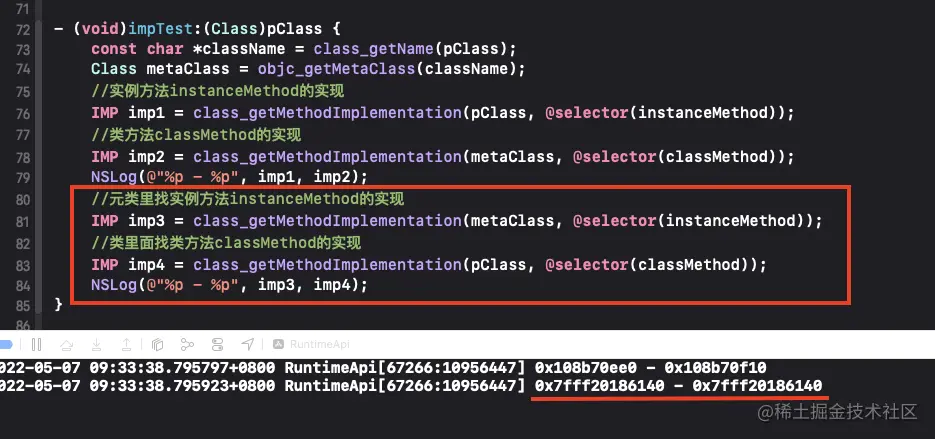Viewport: 935px width, 439px height.
Task: Click the Step Out debug button
Action: [x=126, y=344]
